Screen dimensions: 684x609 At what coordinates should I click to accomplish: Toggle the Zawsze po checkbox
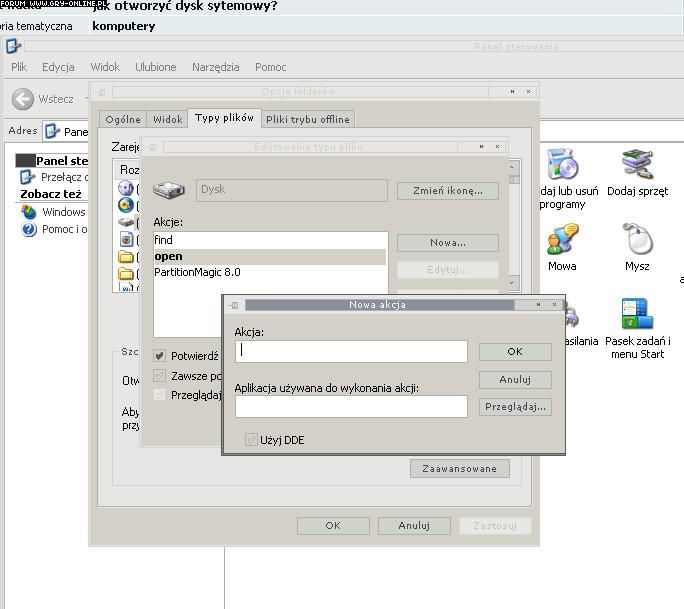pos(160,376)
